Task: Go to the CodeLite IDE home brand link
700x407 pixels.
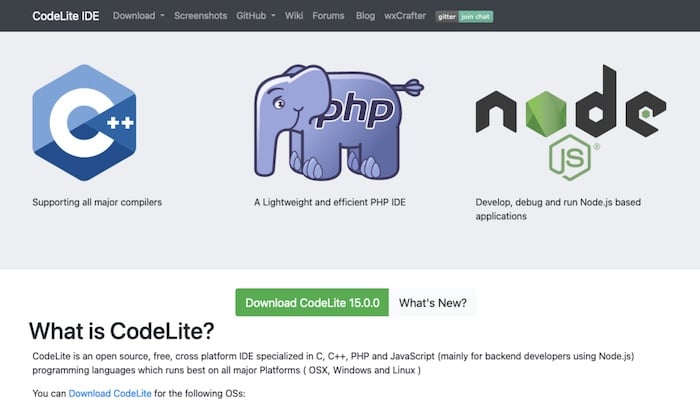Action: click(66, 16)
